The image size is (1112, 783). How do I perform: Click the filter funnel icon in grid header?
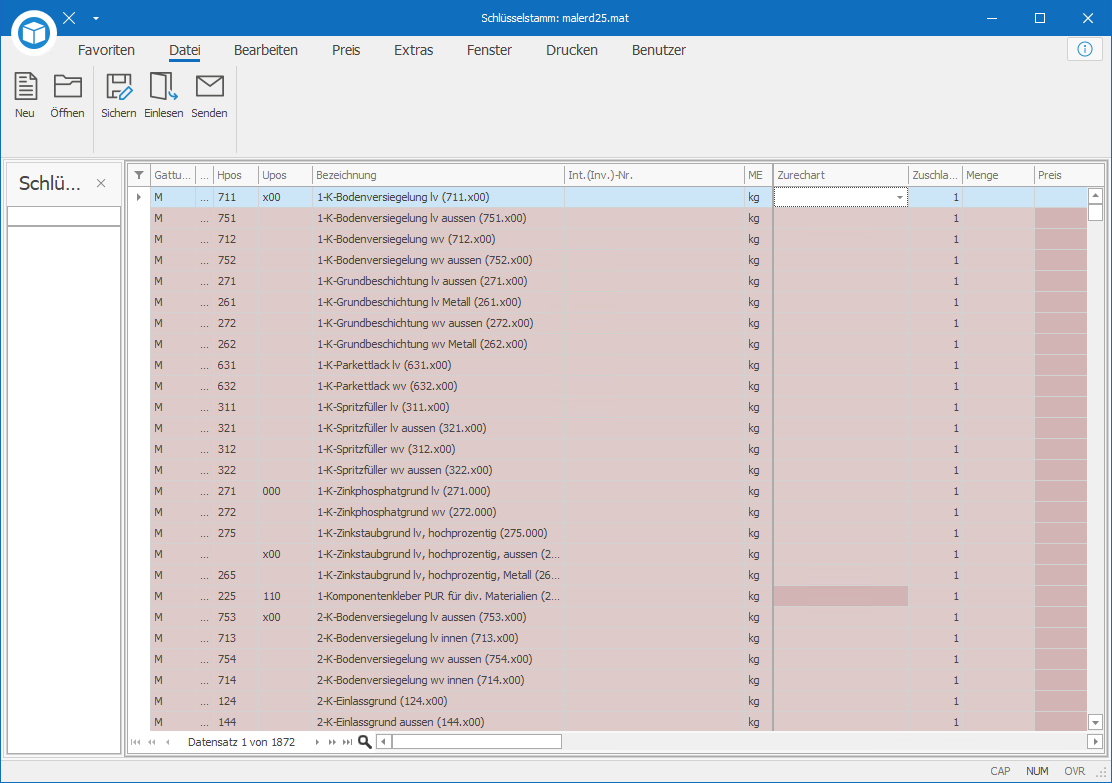click(139, 175)
